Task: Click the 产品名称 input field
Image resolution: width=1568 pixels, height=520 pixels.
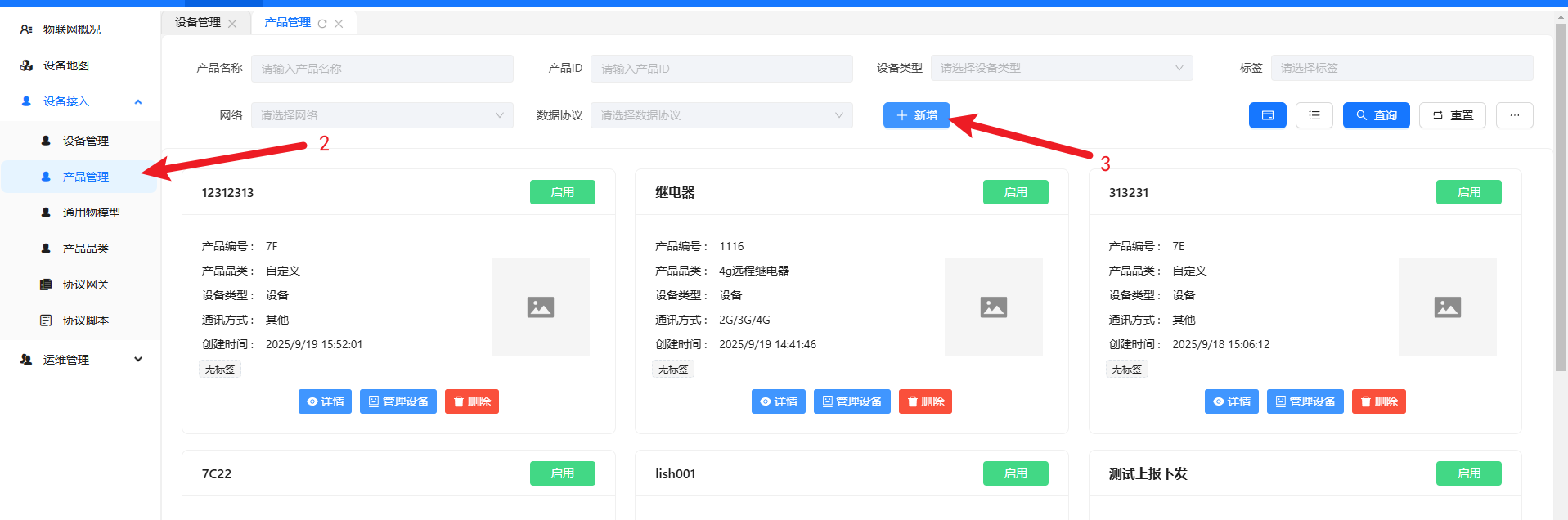Action: (x=382, y=69)
